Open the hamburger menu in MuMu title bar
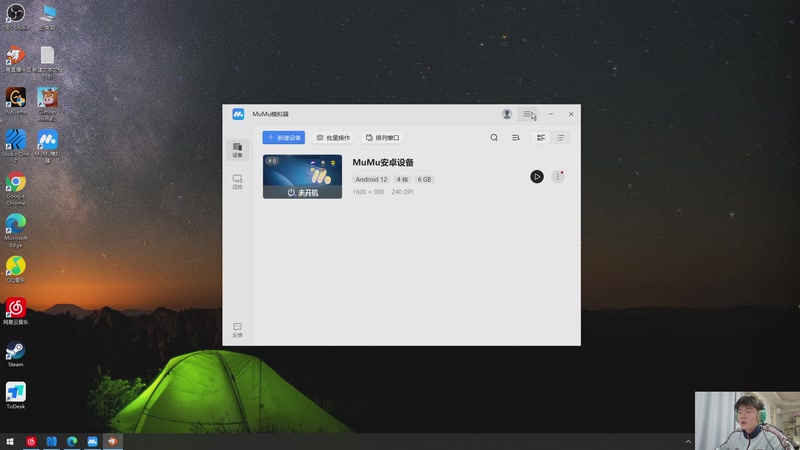The width and height of the screenshot is (800, 450). click(527, 114)
